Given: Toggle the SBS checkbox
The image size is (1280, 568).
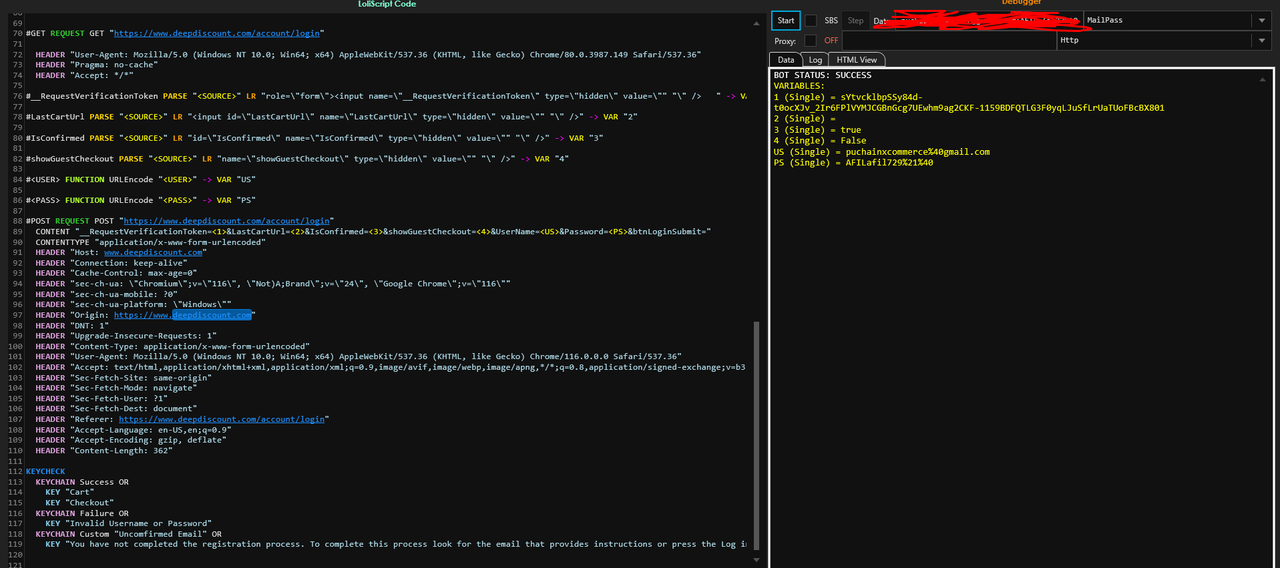Looking at the screenshot, I should (811, 21).
